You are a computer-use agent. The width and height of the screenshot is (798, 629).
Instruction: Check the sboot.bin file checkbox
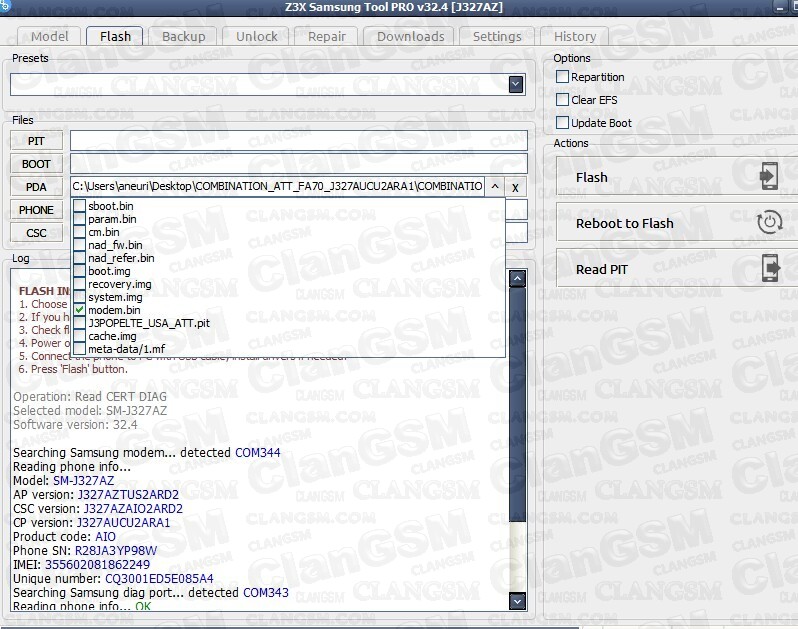(x=79, y=206)
